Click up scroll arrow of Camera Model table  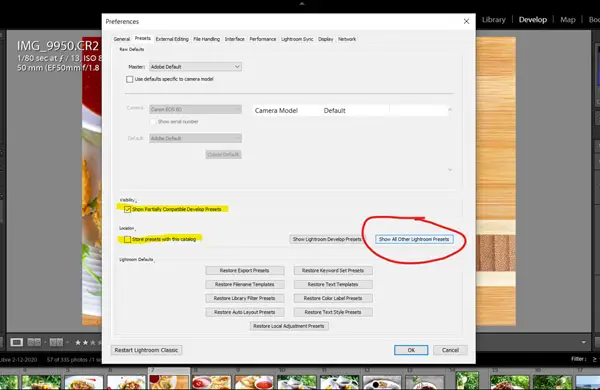(450, 110)
